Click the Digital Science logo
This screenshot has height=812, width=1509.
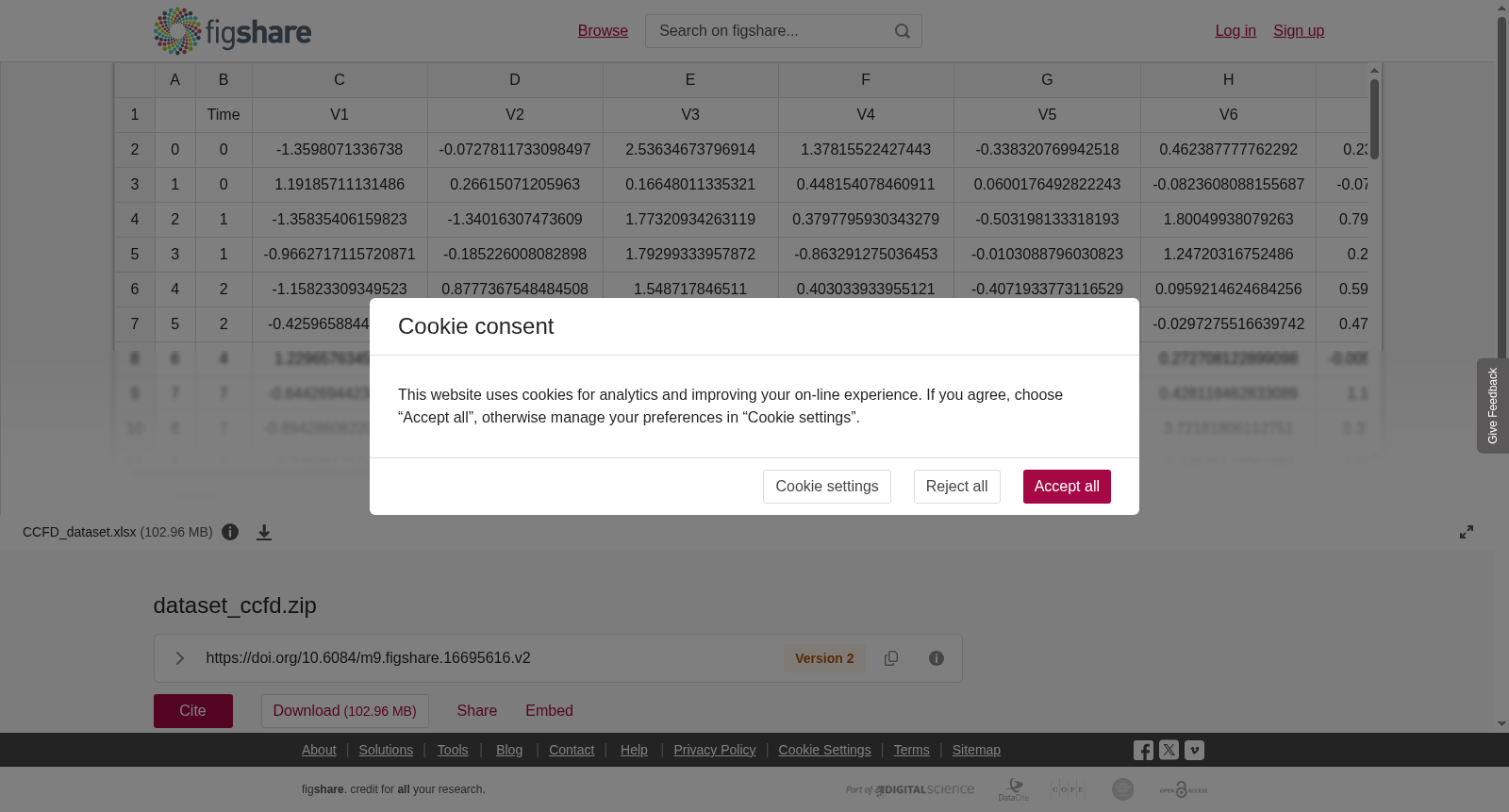click(x=910, y=790)
